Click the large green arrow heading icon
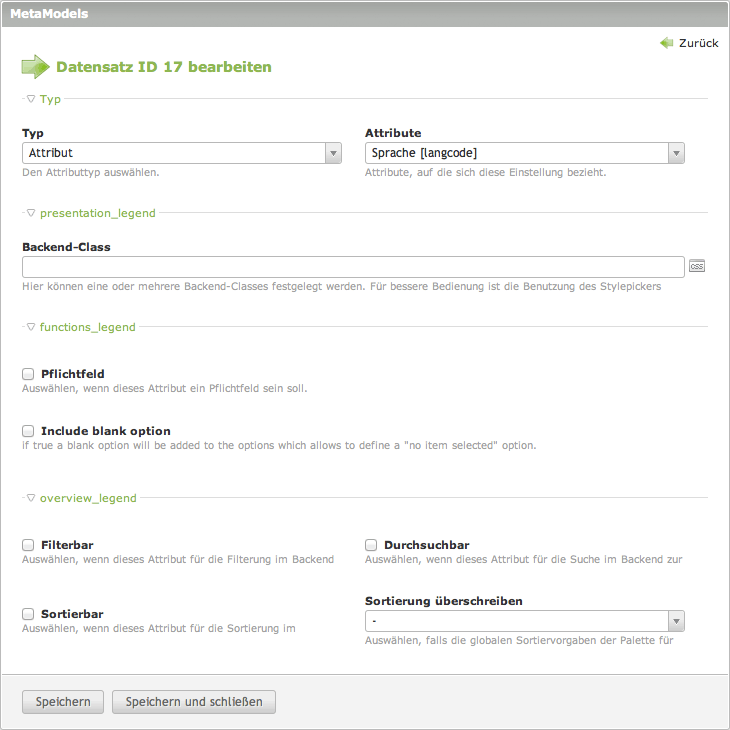Screen dimensions: 730x730 pos(35,67)
